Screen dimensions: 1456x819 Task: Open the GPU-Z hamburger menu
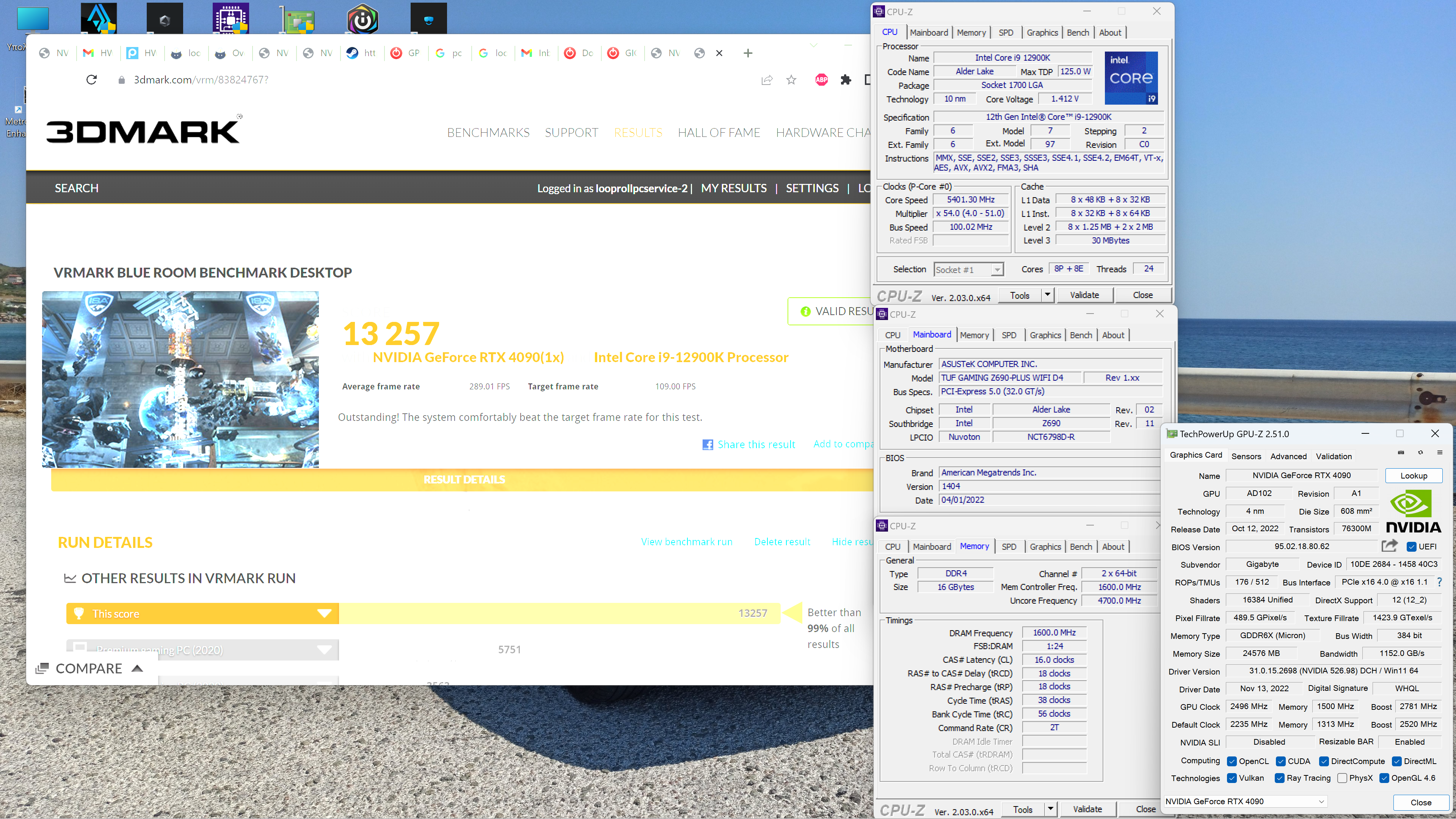coord(1440,453)
